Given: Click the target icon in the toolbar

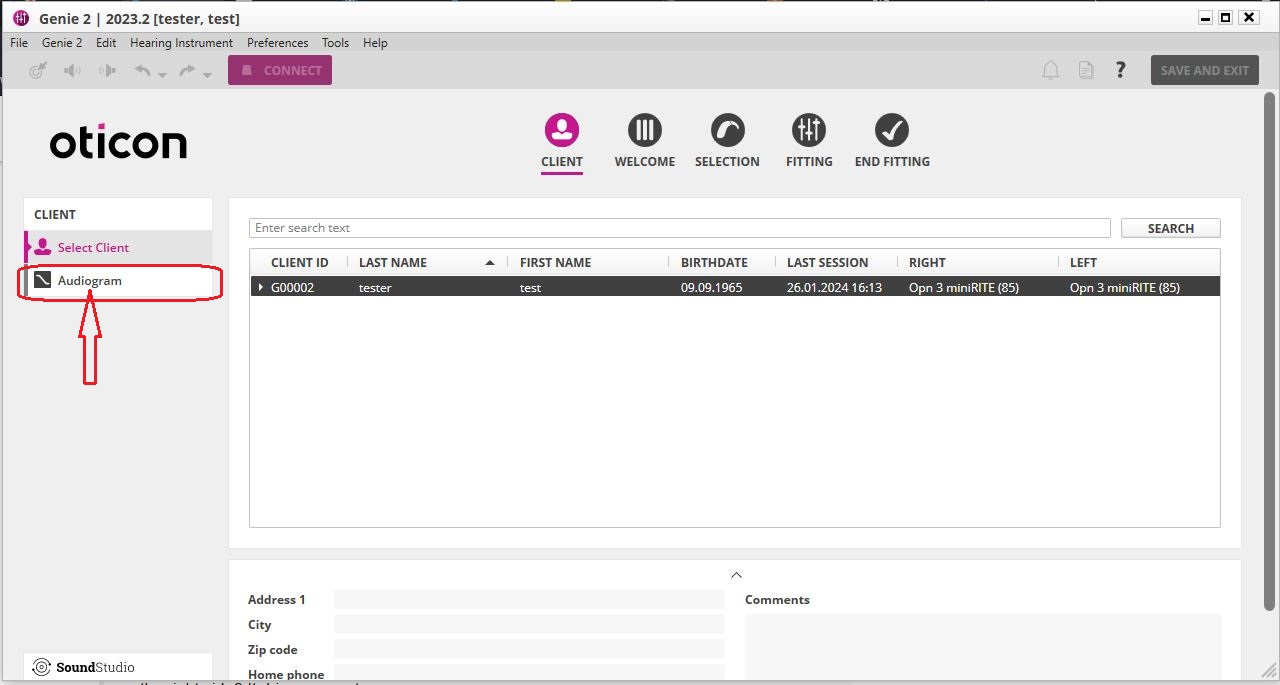Looking at the screenshot, I should coord(38,71).
